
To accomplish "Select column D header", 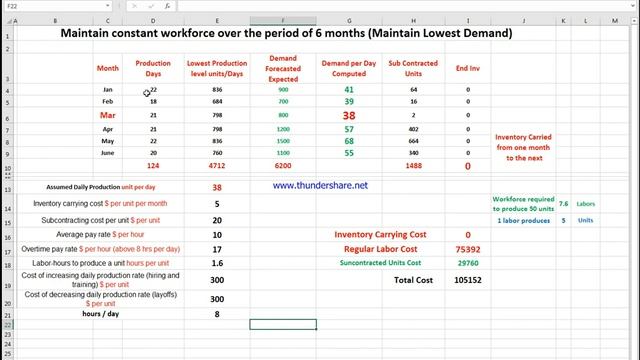I will tap(153, 21).
